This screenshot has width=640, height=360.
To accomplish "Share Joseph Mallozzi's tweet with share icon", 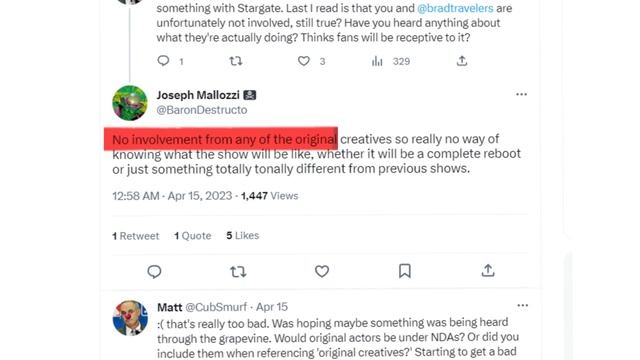I will pyautogui.click(x=488, y=270).
